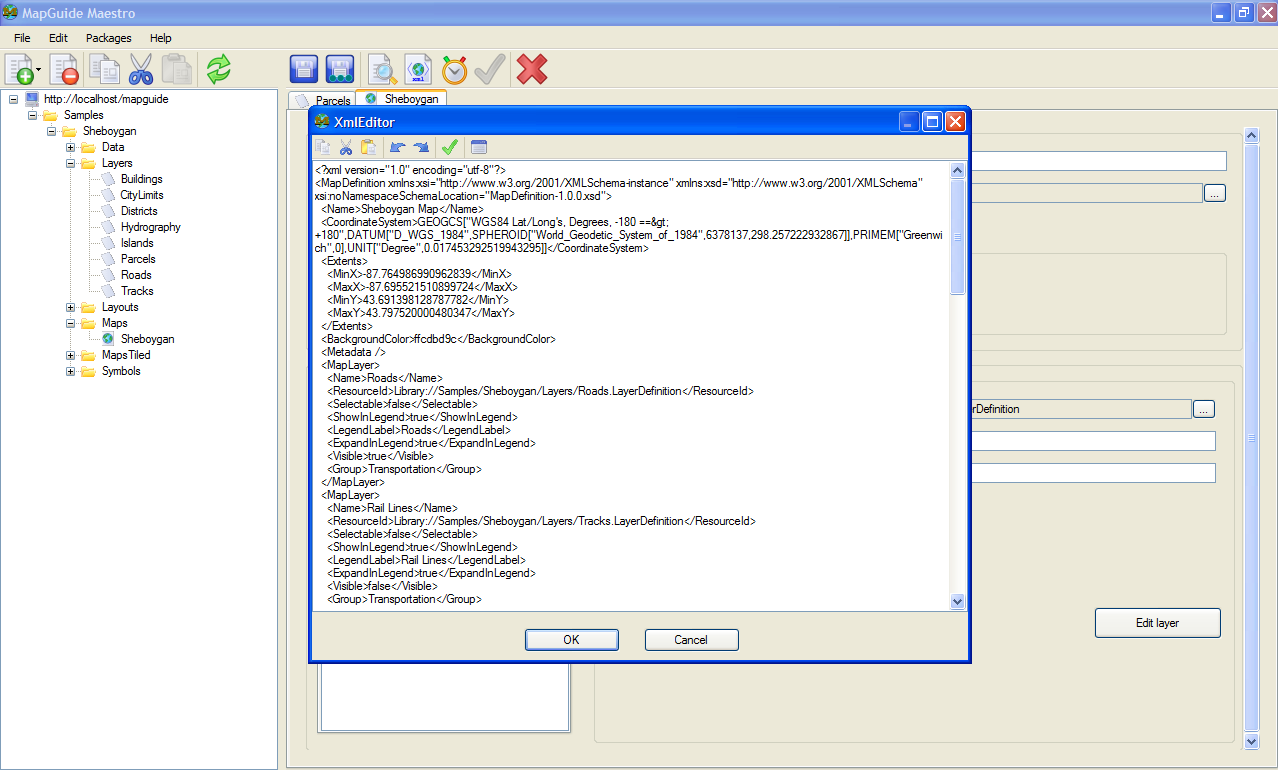Select the CityLimits layer in tree

(142, 195)
